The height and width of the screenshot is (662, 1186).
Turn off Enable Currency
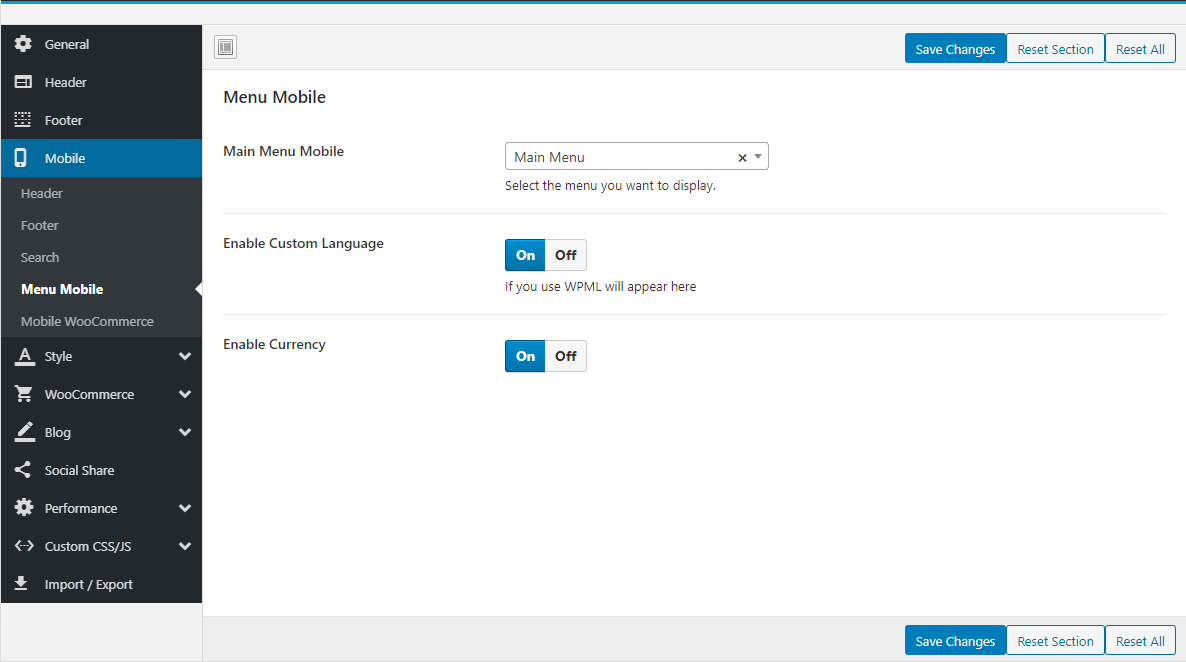[566, 356]
